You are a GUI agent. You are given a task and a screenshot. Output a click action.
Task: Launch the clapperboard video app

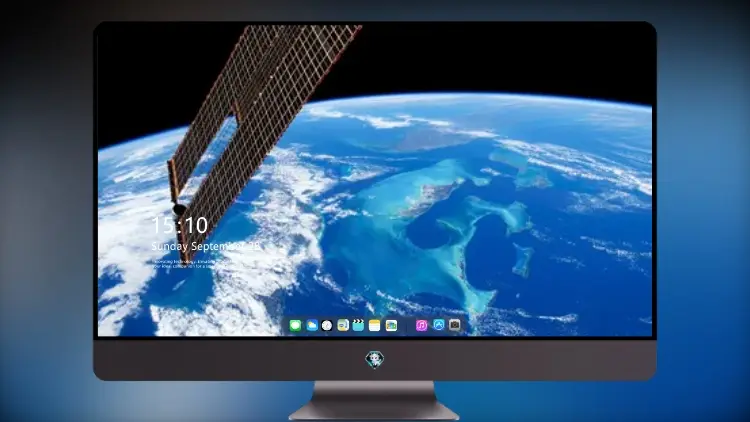pos(359,326)
